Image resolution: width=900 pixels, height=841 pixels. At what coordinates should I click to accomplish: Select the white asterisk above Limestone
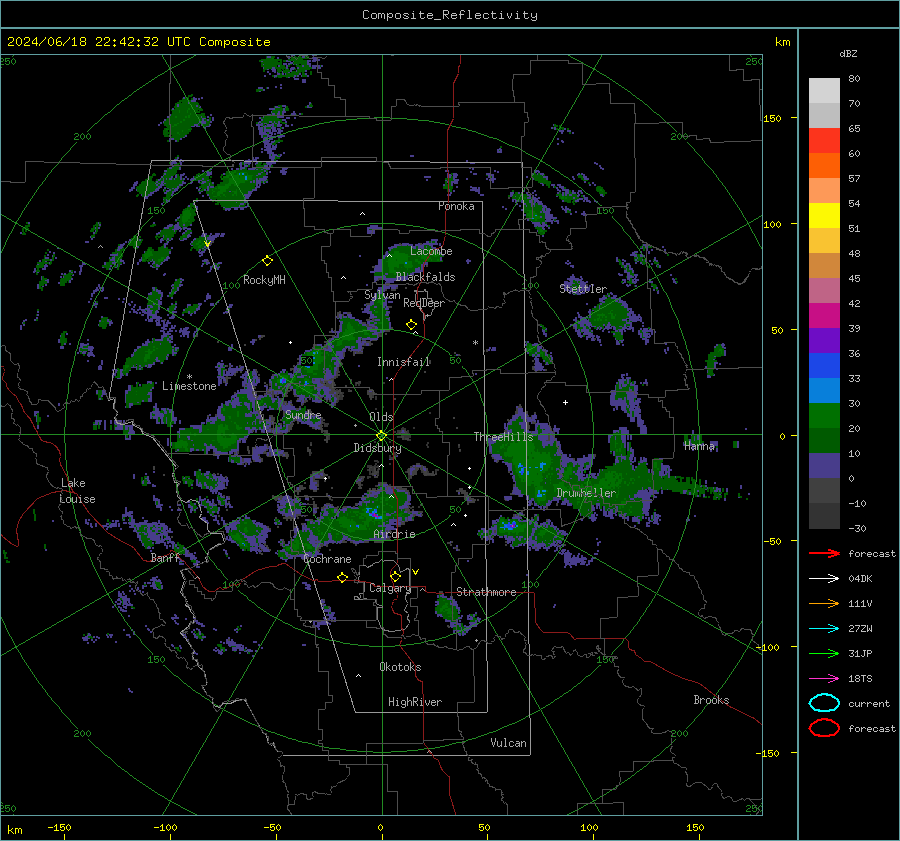(189, 377)
